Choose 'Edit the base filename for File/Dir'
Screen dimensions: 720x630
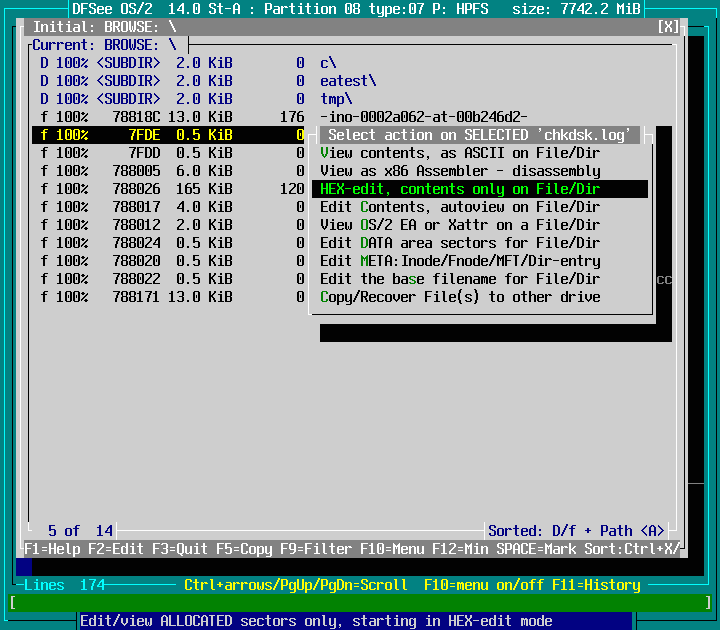coord(460,279)
